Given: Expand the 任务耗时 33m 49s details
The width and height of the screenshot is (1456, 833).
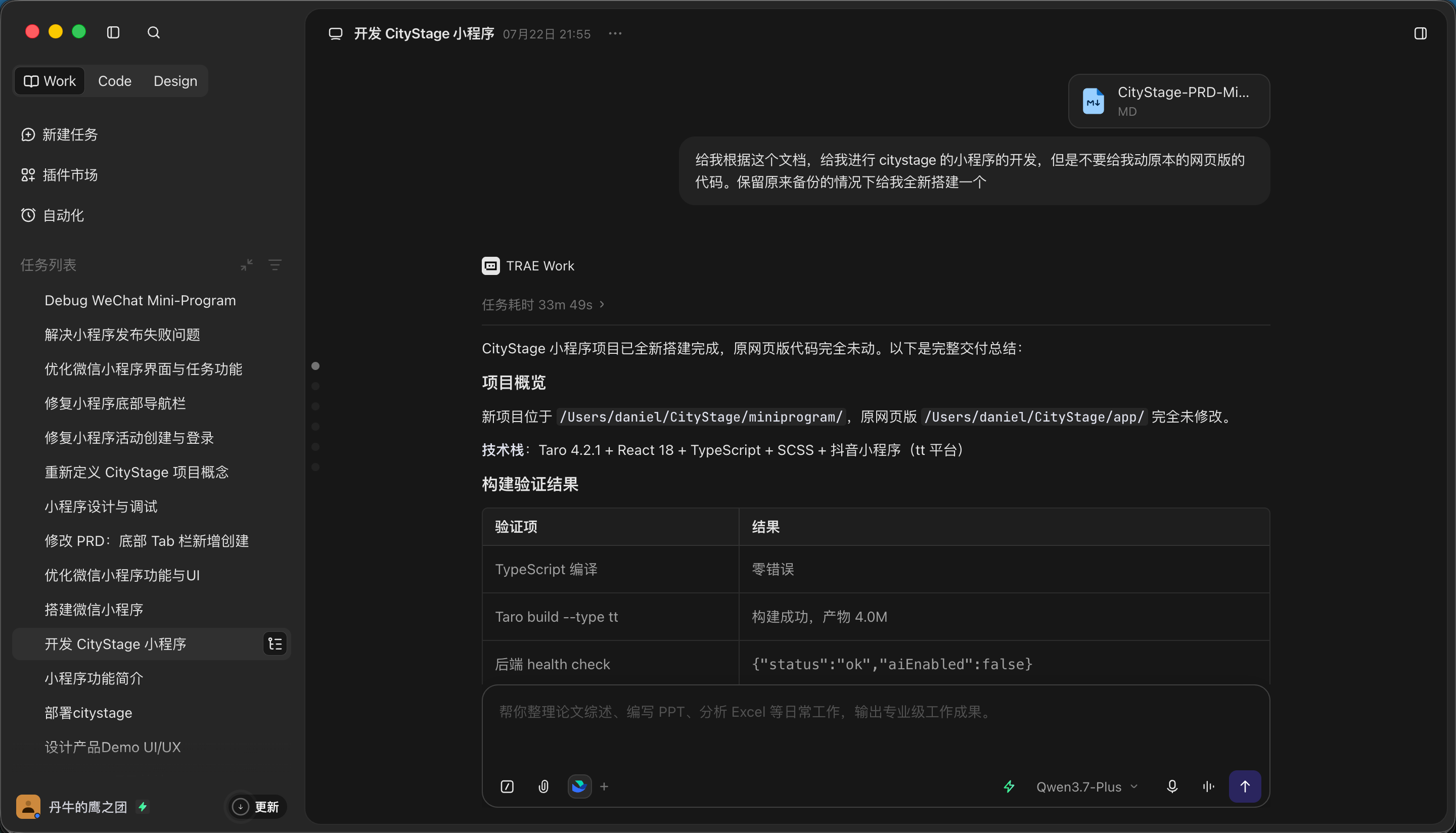Looking at the screenshot, I should [x=543, y=305].
